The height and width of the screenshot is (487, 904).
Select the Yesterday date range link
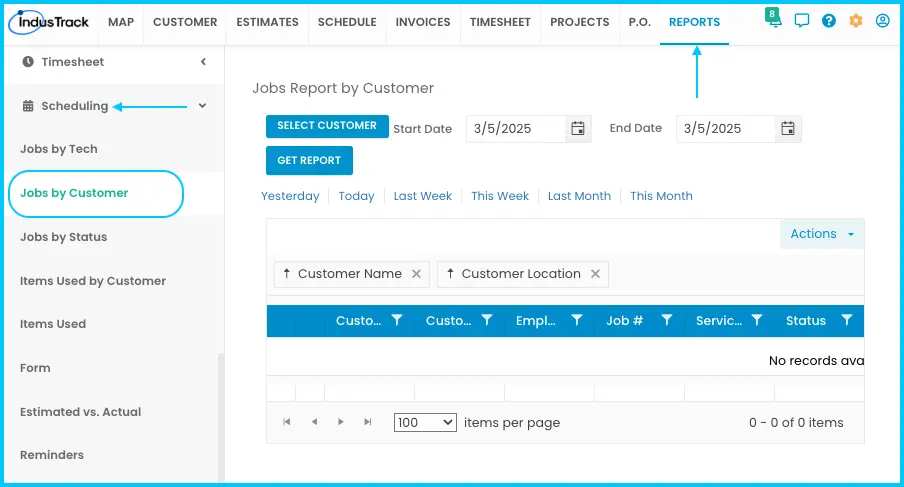[x=290, y=196]
